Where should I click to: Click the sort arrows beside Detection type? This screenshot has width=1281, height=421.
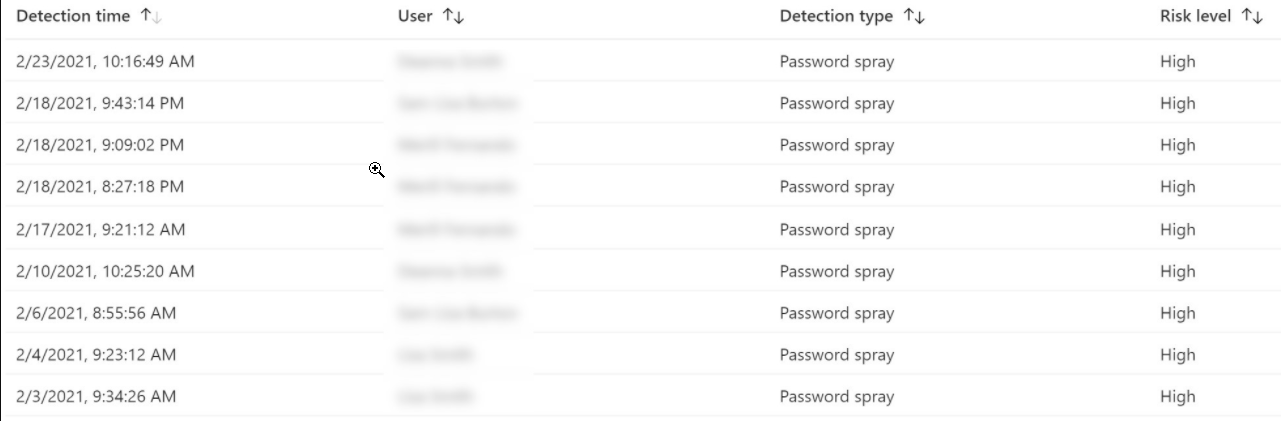coord(913,16)
